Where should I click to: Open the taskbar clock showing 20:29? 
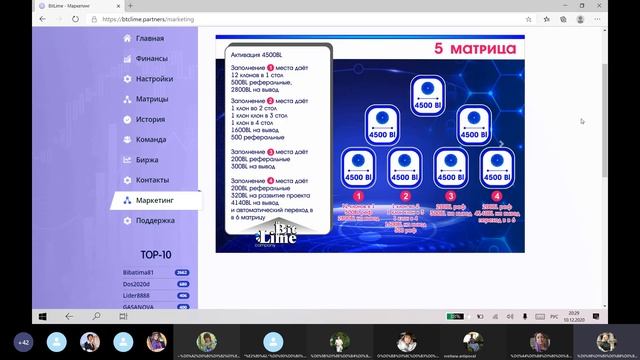pyautogui.click(x=574, y=316)
